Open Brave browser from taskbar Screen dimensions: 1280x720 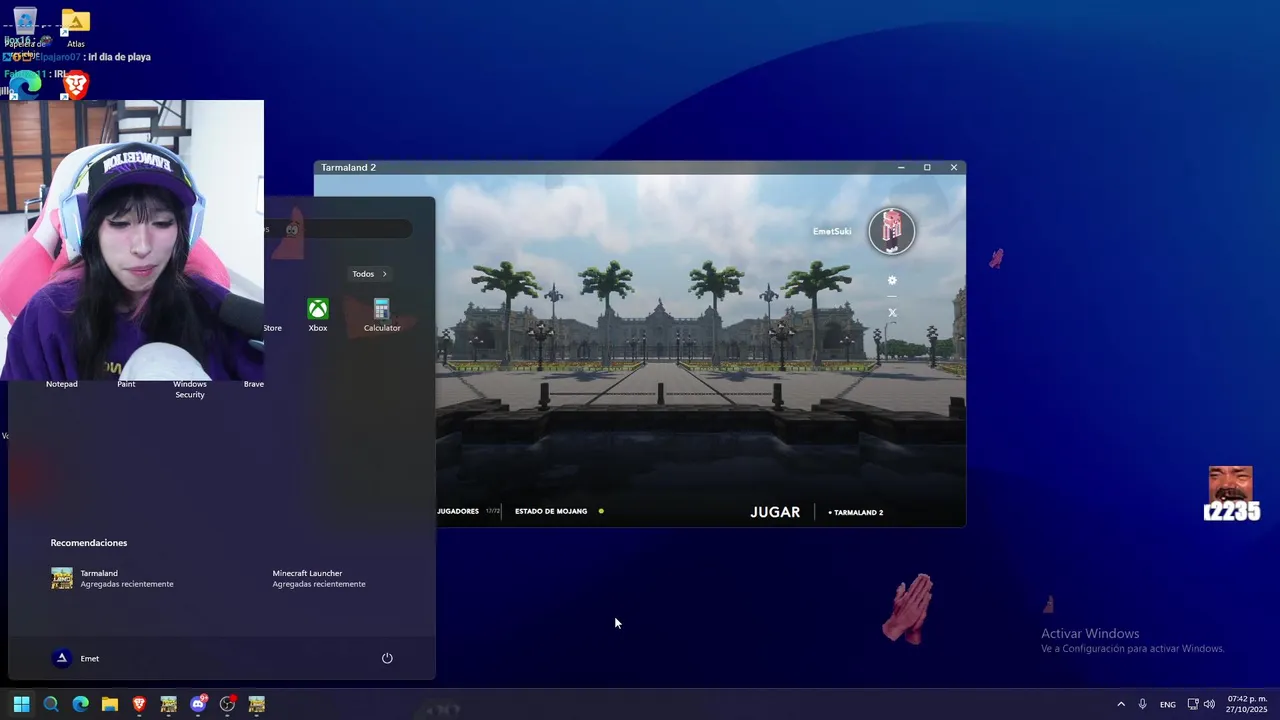tap(139, 704)
